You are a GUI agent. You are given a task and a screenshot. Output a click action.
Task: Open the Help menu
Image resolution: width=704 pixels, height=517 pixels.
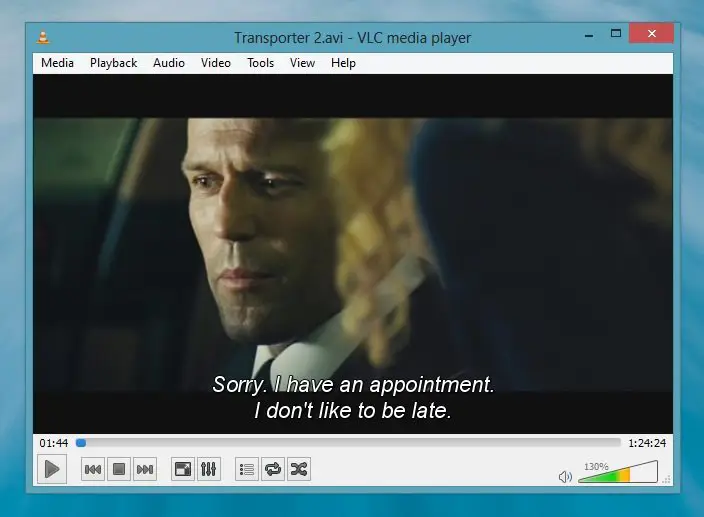343,63
